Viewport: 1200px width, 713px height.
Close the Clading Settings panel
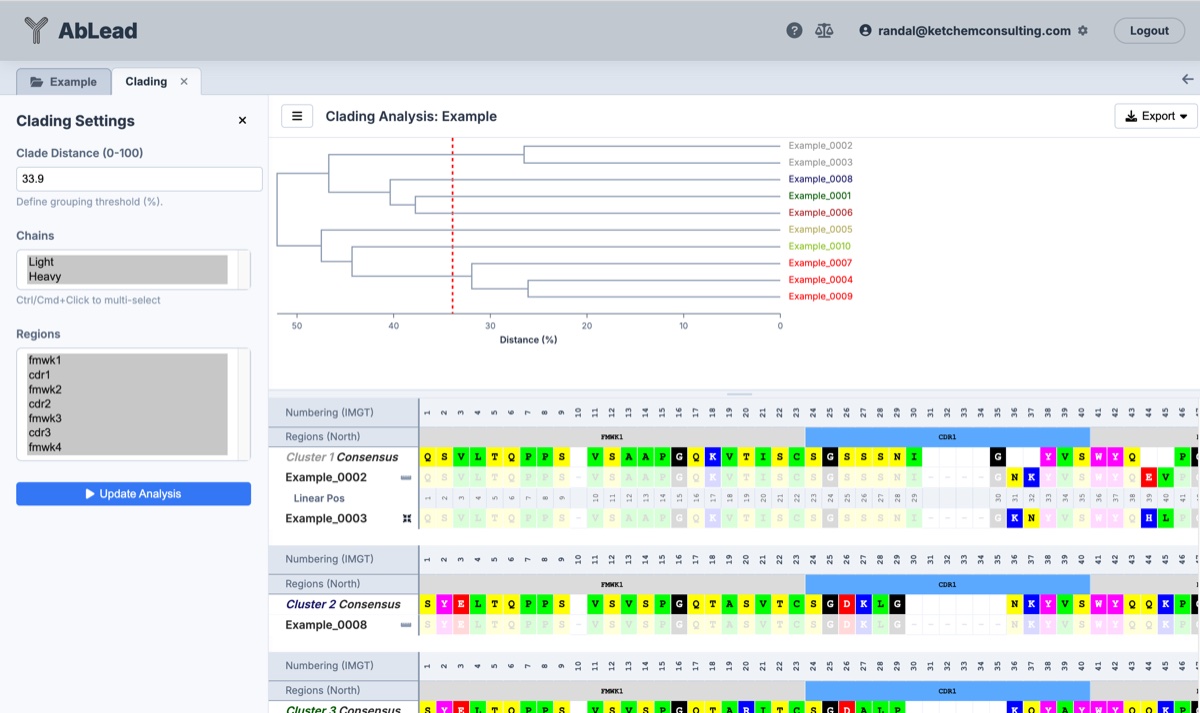pos(242,121)
